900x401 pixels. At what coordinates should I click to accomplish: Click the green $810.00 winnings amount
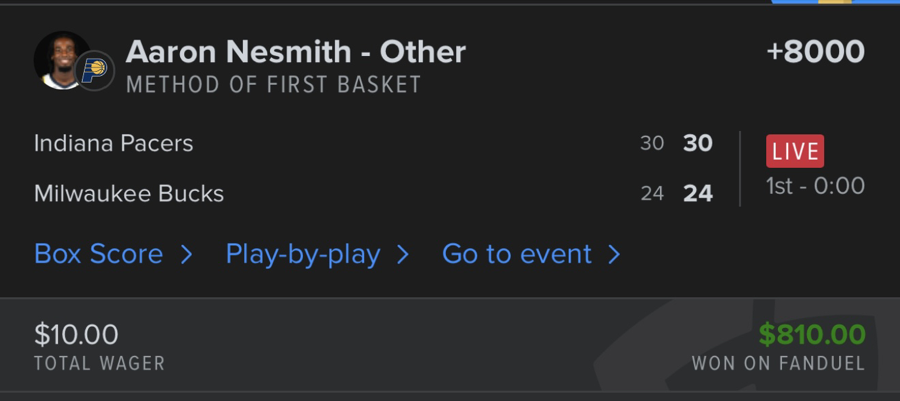coord(811,334)
